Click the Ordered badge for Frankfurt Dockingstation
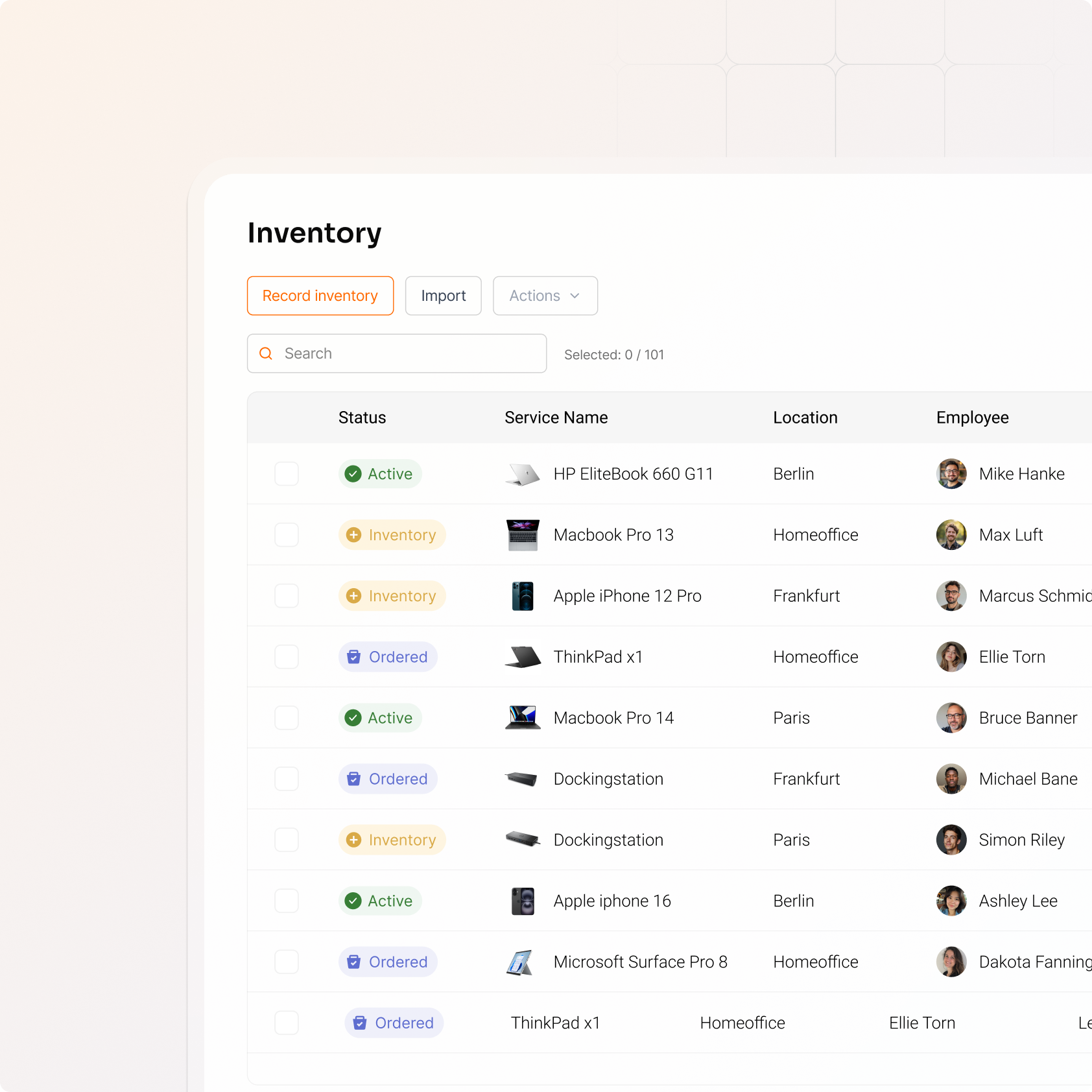The width and height of the screenshot is (1092, 1092). point(388,779)
